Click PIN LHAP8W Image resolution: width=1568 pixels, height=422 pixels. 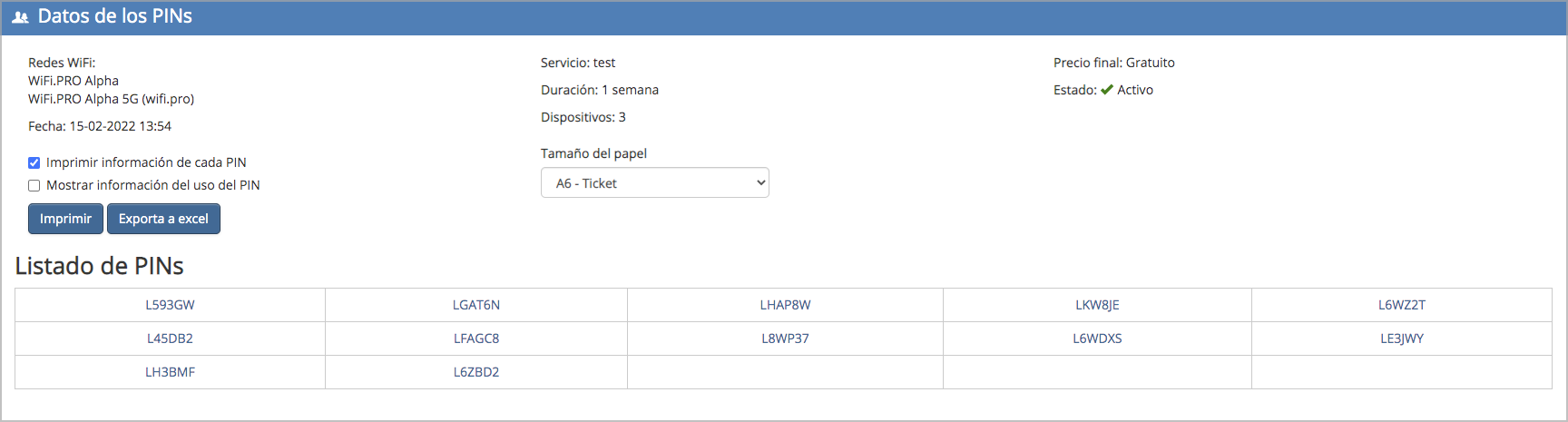[x=785, y=305]
